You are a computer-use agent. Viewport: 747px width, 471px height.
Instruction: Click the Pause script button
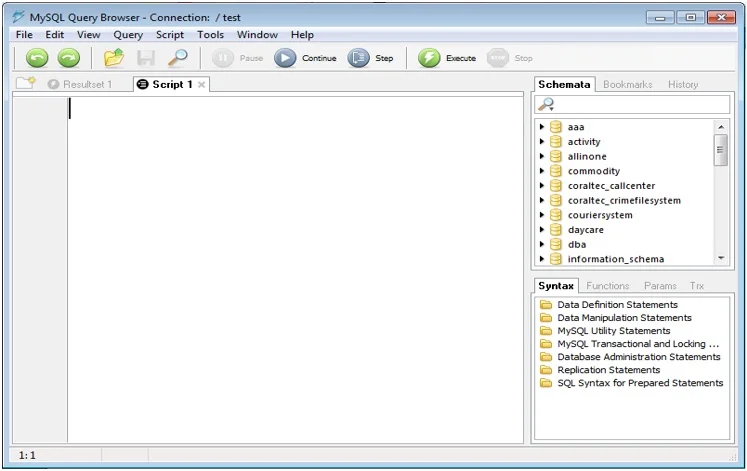237,58
